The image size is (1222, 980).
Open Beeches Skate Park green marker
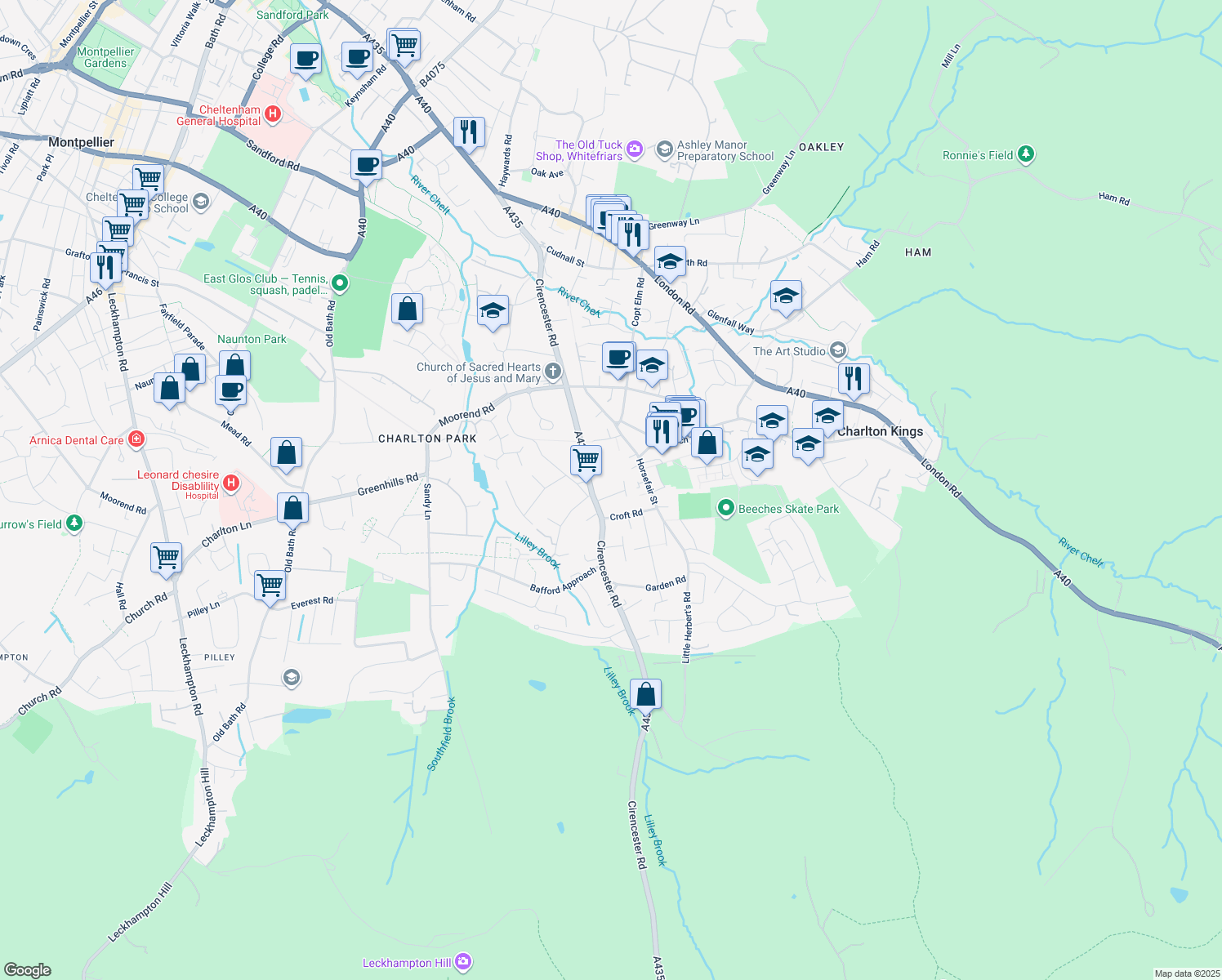click(725, 509)
